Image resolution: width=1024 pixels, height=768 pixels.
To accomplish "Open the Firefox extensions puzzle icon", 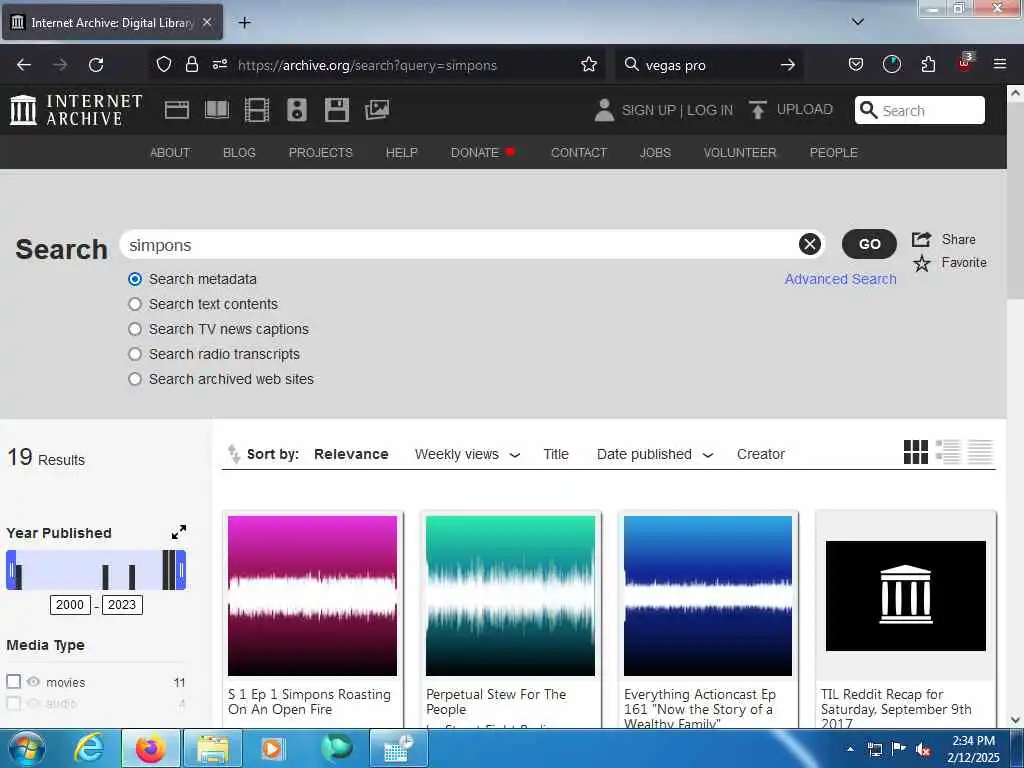I will click(x=928, y=65).
